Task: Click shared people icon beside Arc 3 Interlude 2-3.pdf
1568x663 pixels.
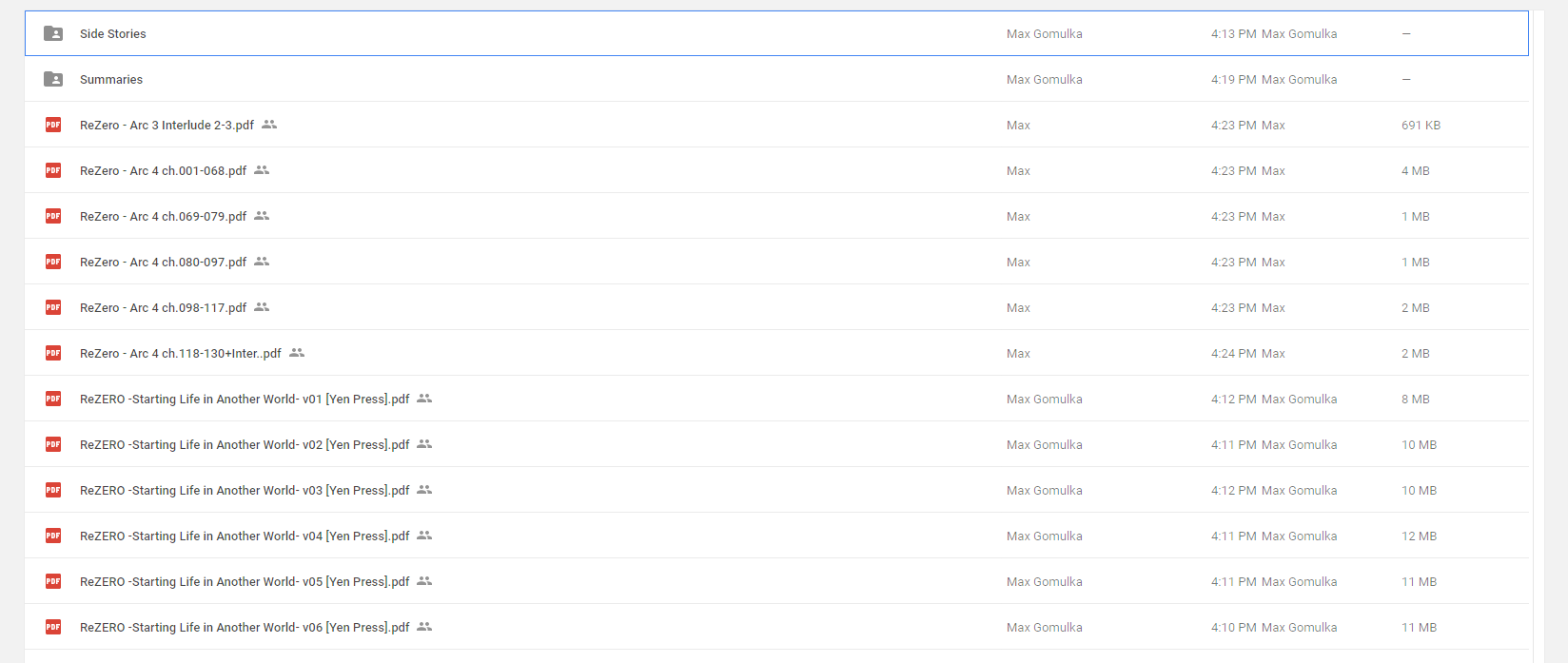Action: coord(269,125)
